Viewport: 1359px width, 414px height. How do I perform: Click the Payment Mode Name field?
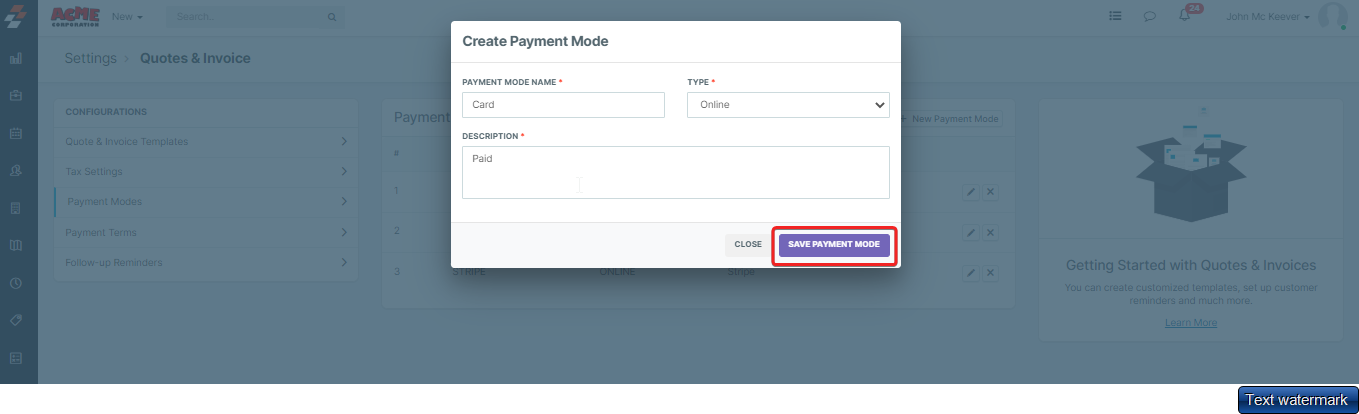[x=563, y=105]
